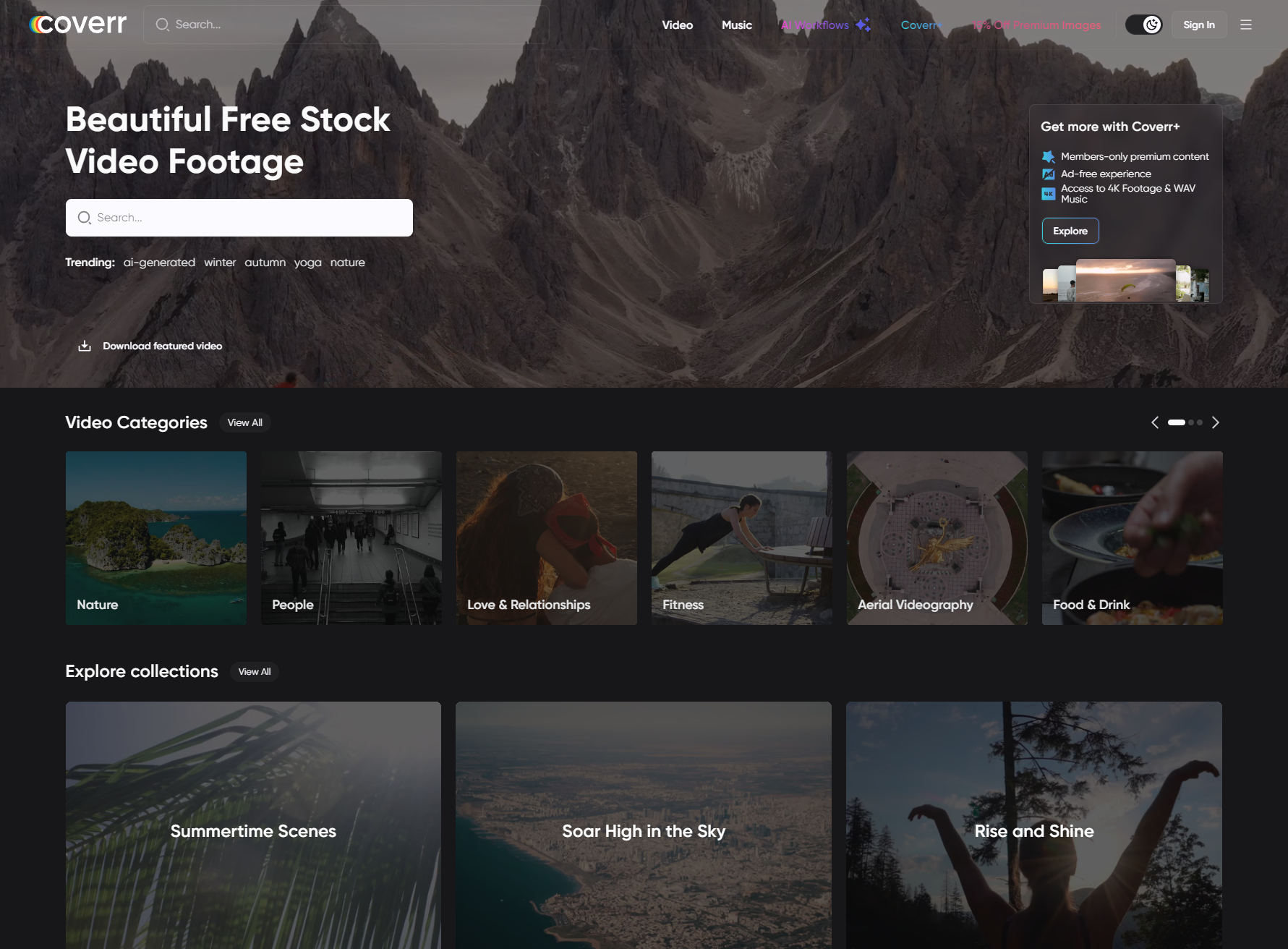Viewport: 1288px width, 949px height.
Task: Show next video categories with right chevron
Action: coord(1215,422)
